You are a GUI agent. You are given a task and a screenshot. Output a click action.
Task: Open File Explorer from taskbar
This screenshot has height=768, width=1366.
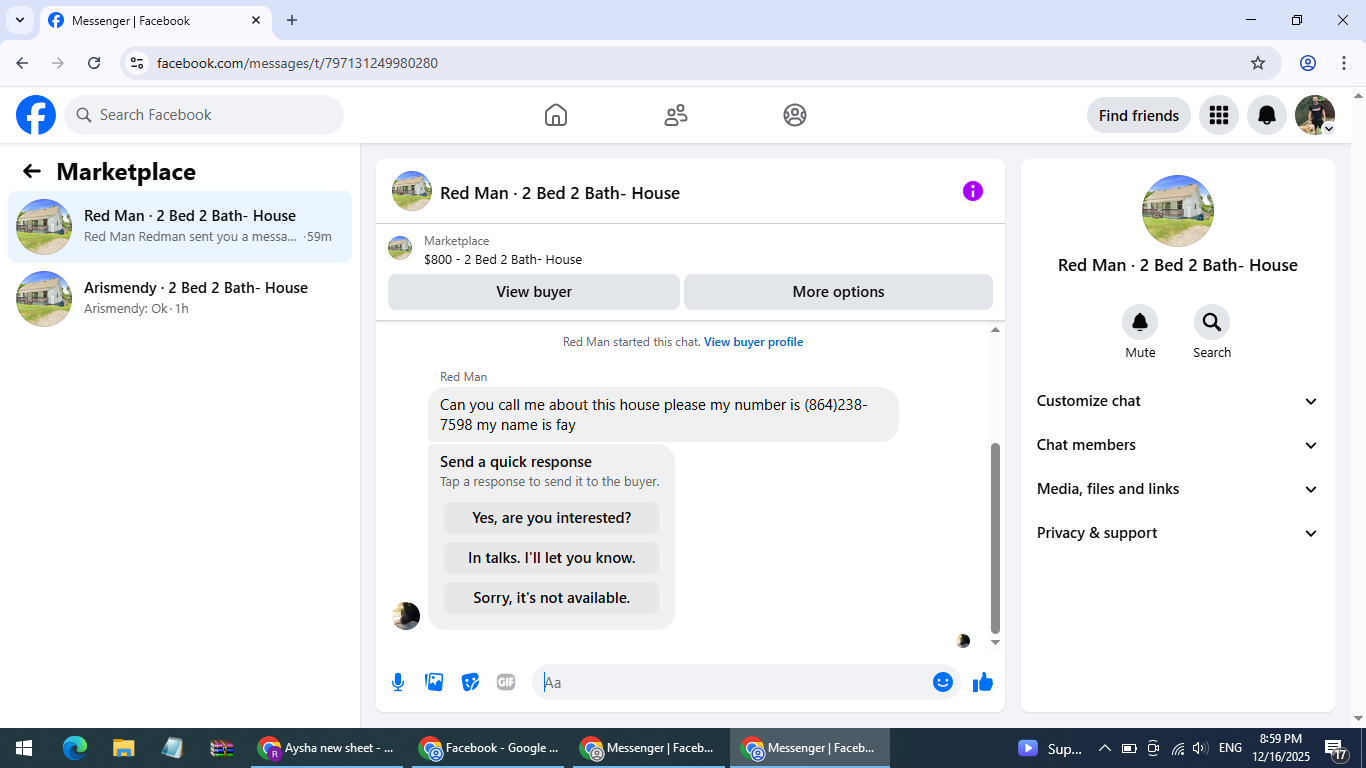coord(123,748)
